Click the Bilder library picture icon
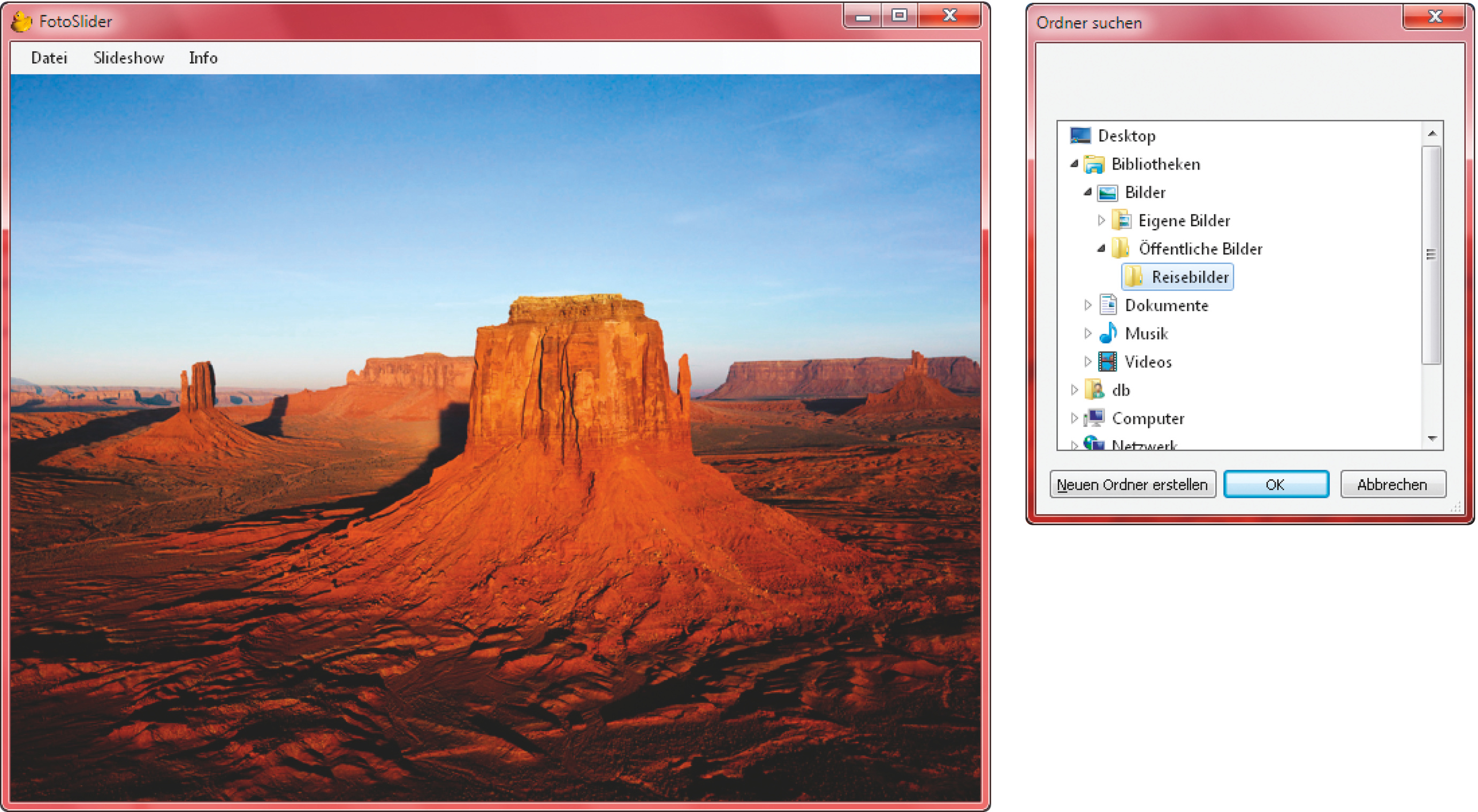The width and height of the screenshot is (1478, 812). click(x=1107, y=193)
